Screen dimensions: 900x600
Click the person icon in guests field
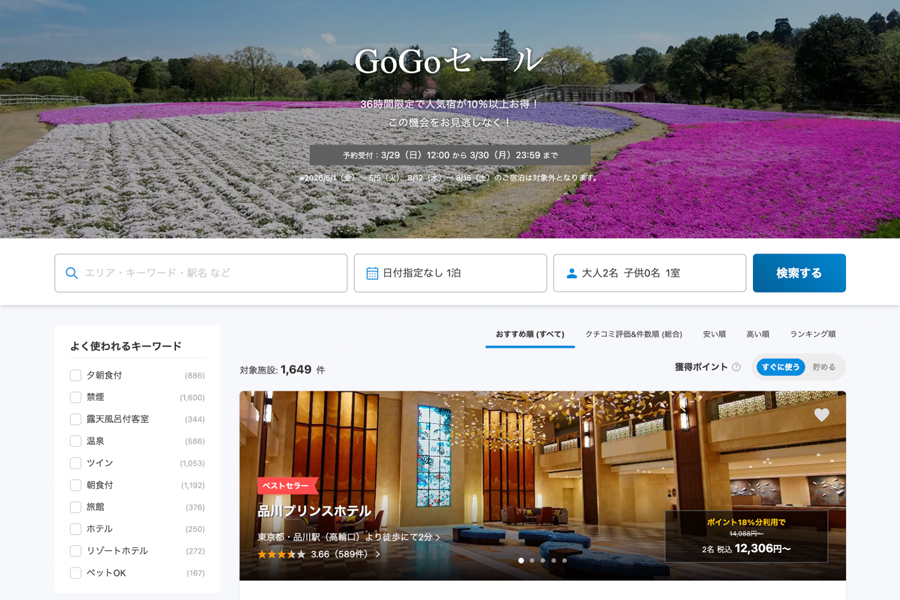572,273
